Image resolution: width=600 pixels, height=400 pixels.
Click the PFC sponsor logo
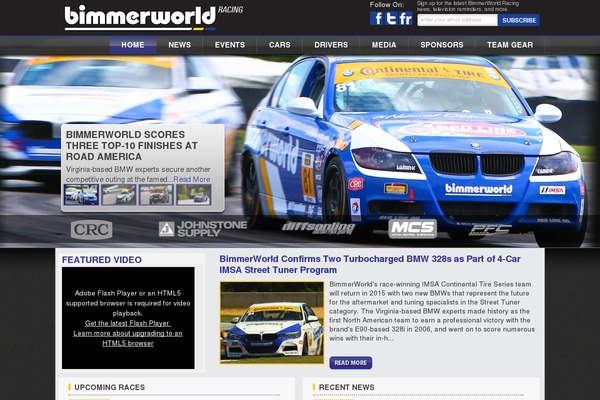[490, 229]
